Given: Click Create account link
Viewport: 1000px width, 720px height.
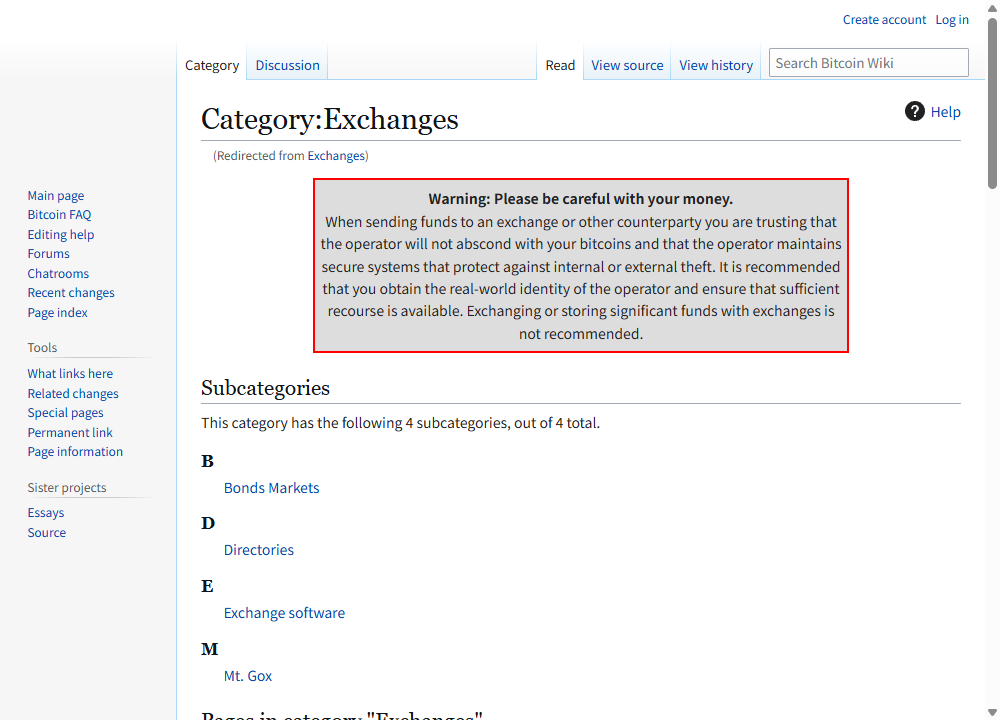Looking at the screenshot, I should (884, 20).
